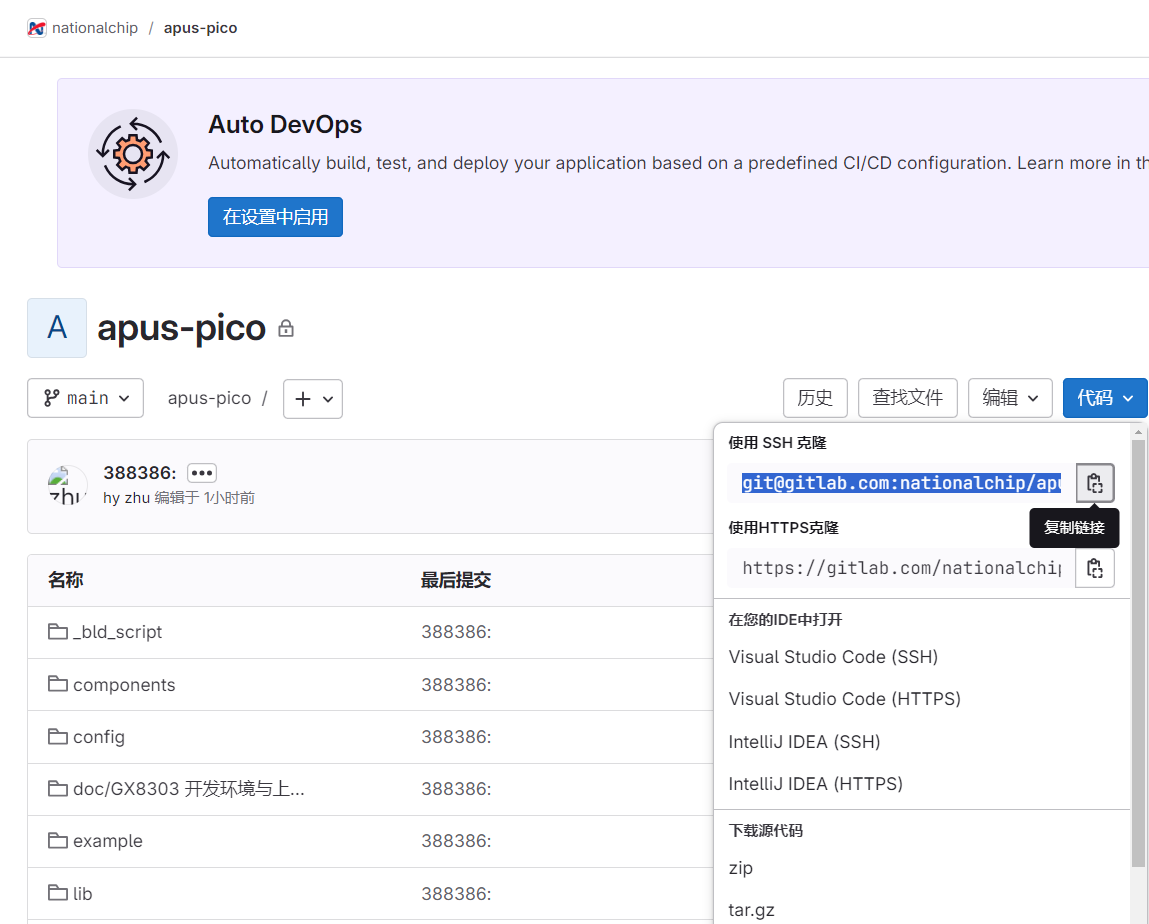This screenshot has height=924, width=1149.
Task: Click the example folder icon
Action: pyautogui.click(x=58, y=840)
